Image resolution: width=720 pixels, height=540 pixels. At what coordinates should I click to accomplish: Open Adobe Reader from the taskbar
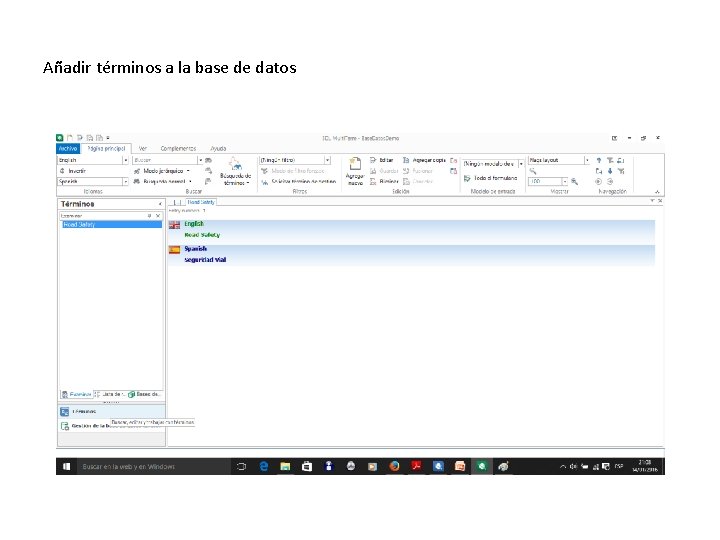pos(416,466)
